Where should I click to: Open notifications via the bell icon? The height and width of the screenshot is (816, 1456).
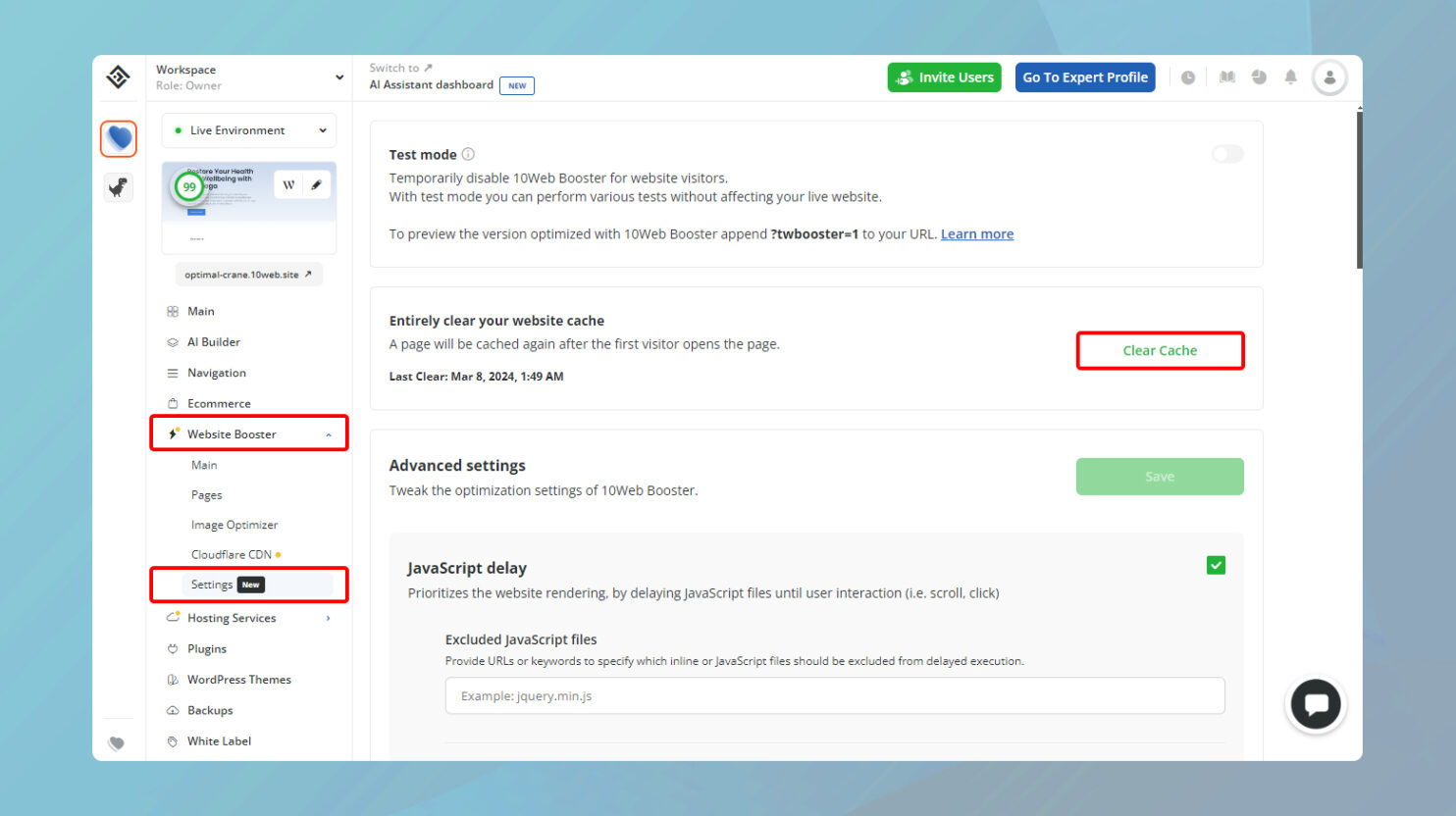(x=1290, y=76)
